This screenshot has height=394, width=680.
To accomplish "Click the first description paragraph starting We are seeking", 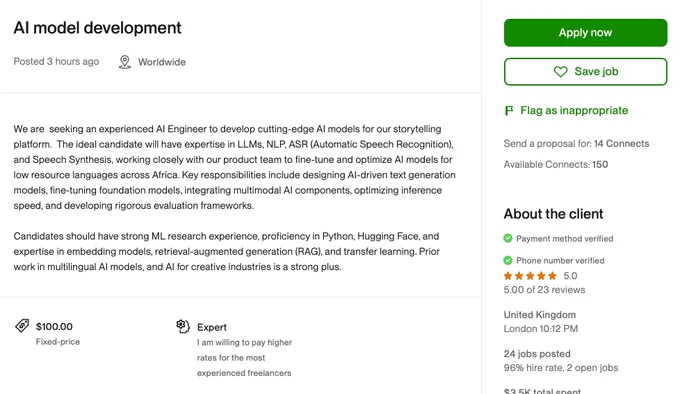I will pos(235,167).
